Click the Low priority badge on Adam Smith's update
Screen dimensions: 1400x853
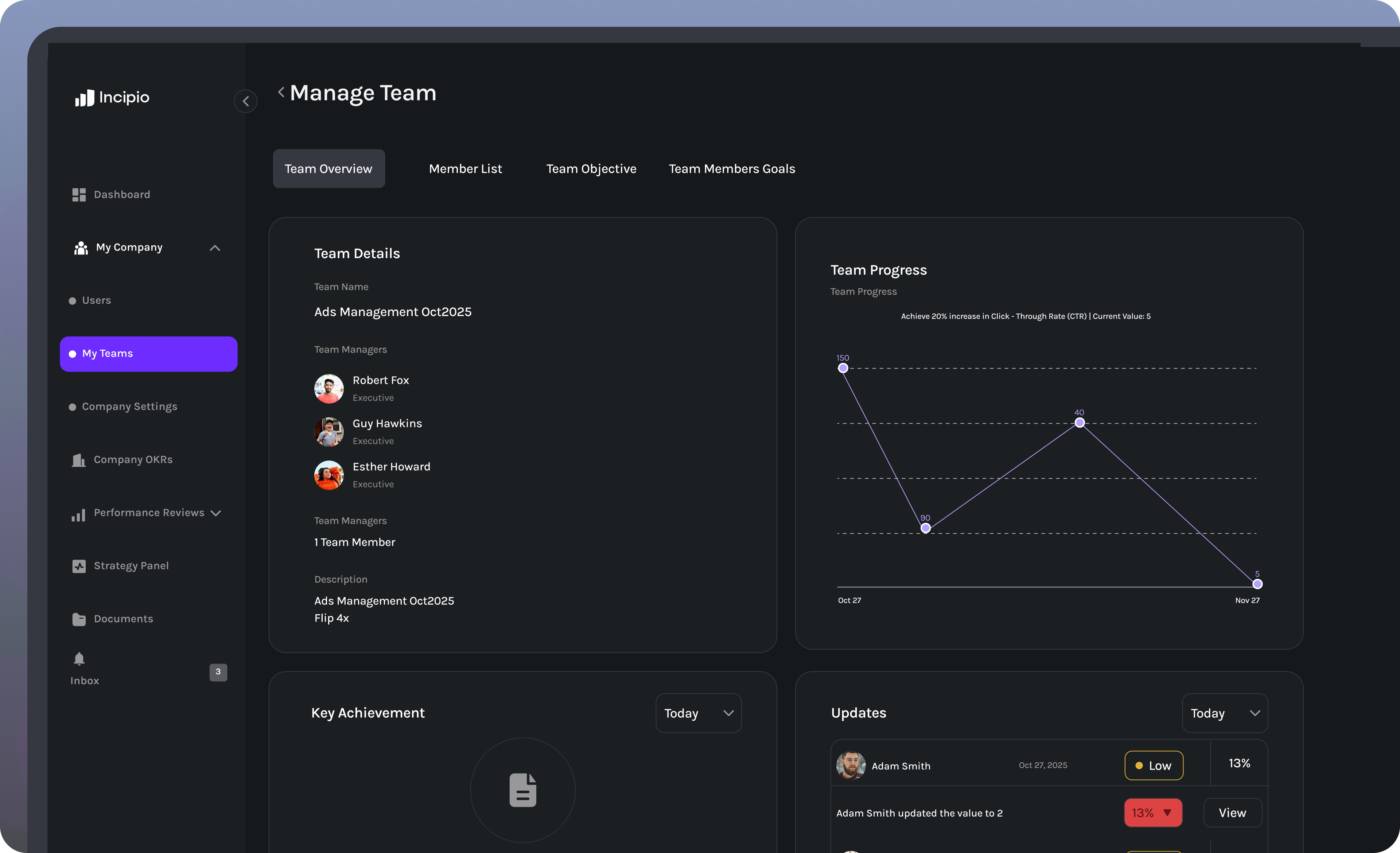click(x=1154, y=766)
